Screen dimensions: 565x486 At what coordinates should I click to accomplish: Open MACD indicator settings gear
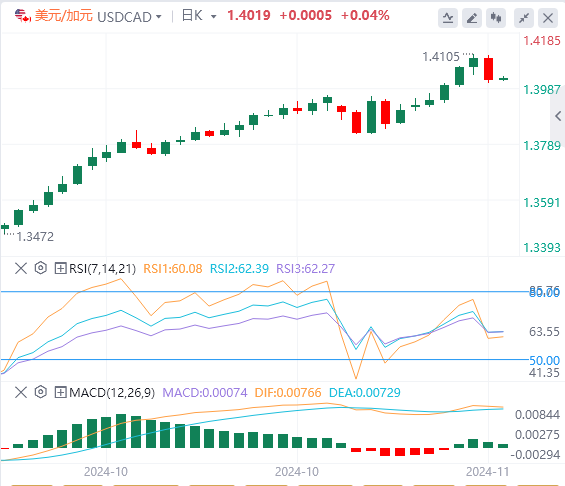pos(41,392)
